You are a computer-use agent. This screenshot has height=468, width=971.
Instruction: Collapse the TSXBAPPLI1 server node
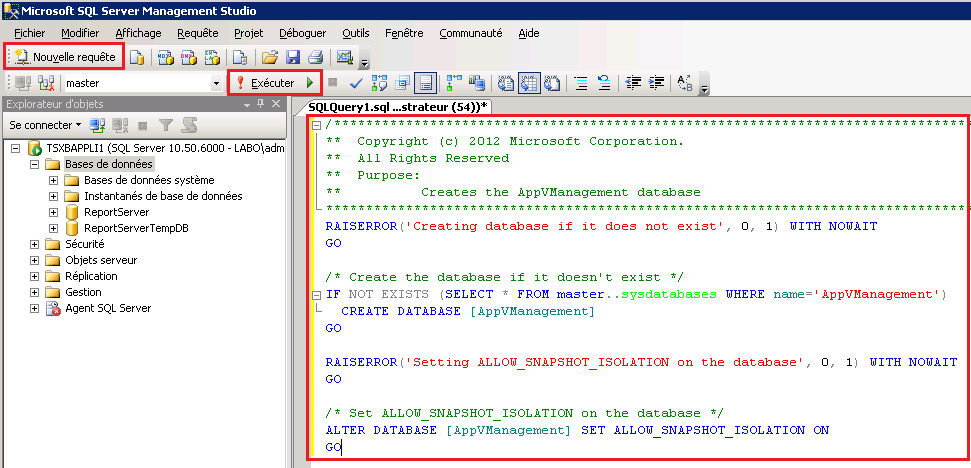tap(15, 149)
